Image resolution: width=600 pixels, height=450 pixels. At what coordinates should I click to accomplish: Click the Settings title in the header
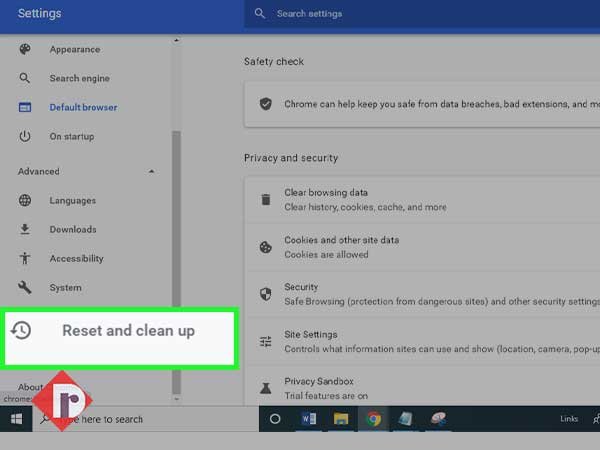point(39,13)
